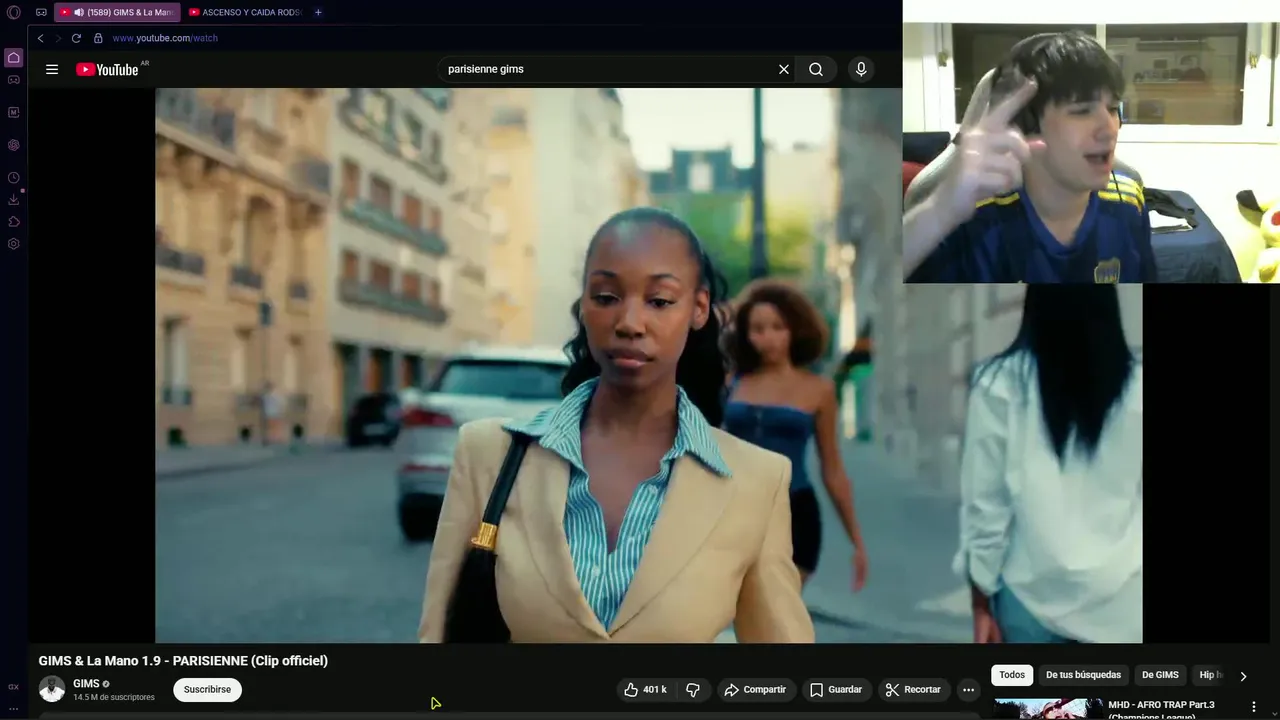Open the Opera main menu logo
The image size is (1280, 720).
(x=14, y=12)
